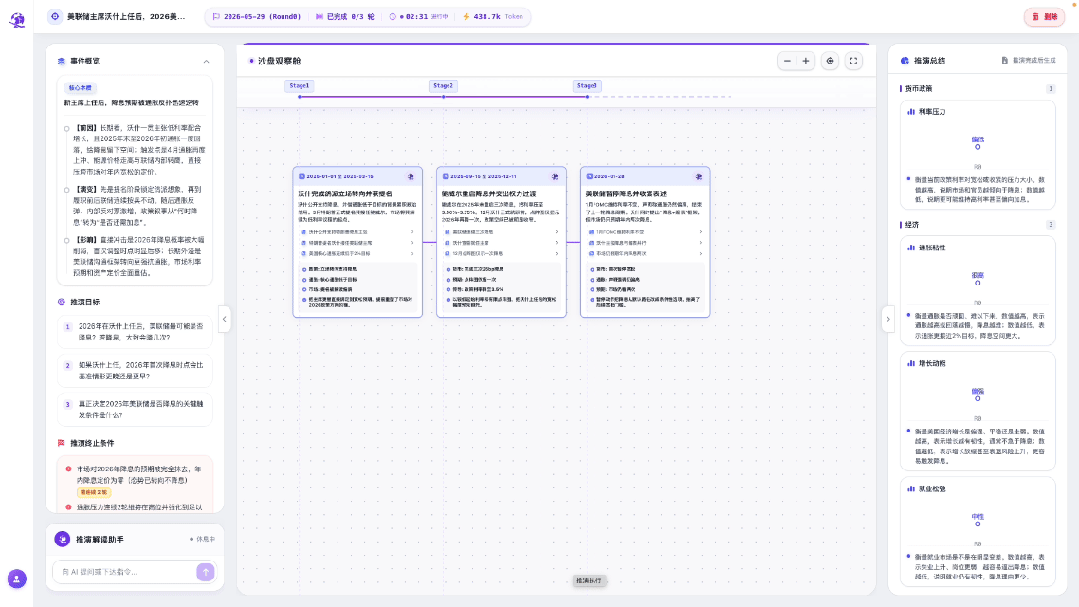Click the 事件概览 panel header icon
The height and width of the screenshot is (607, 1079).
tap(61, 61)
